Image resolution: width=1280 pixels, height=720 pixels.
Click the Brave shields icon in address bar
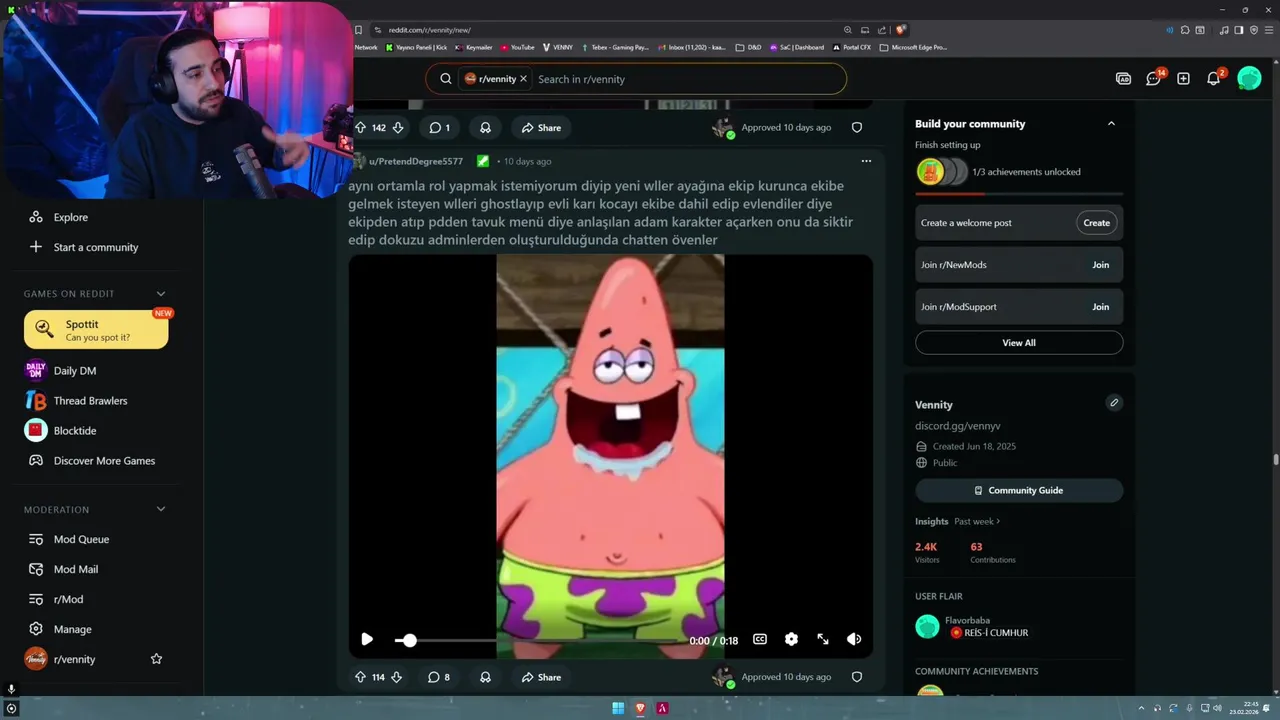[901, 30]
